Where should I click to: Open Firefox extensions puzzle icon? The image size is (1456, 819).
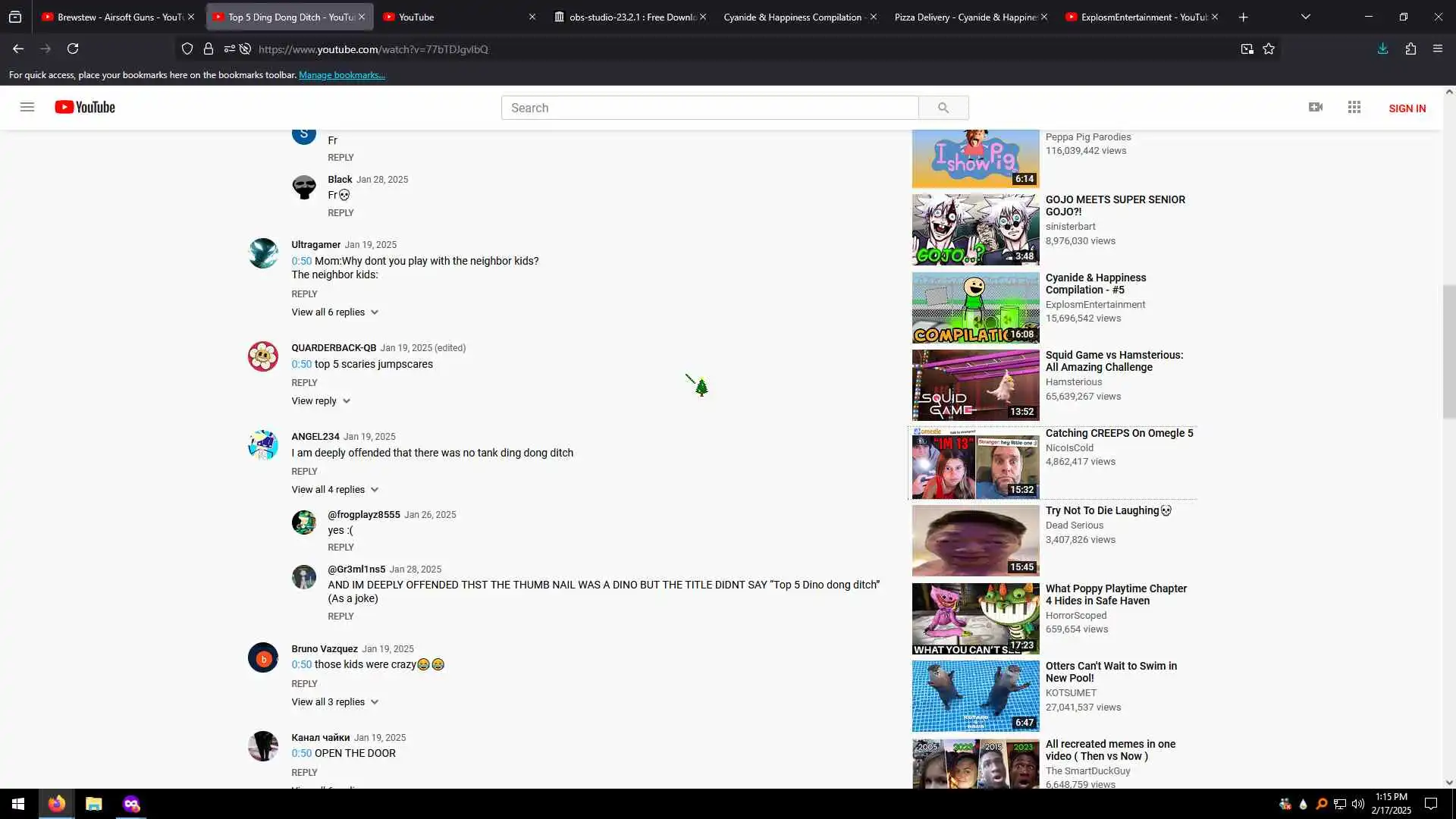1410,49
